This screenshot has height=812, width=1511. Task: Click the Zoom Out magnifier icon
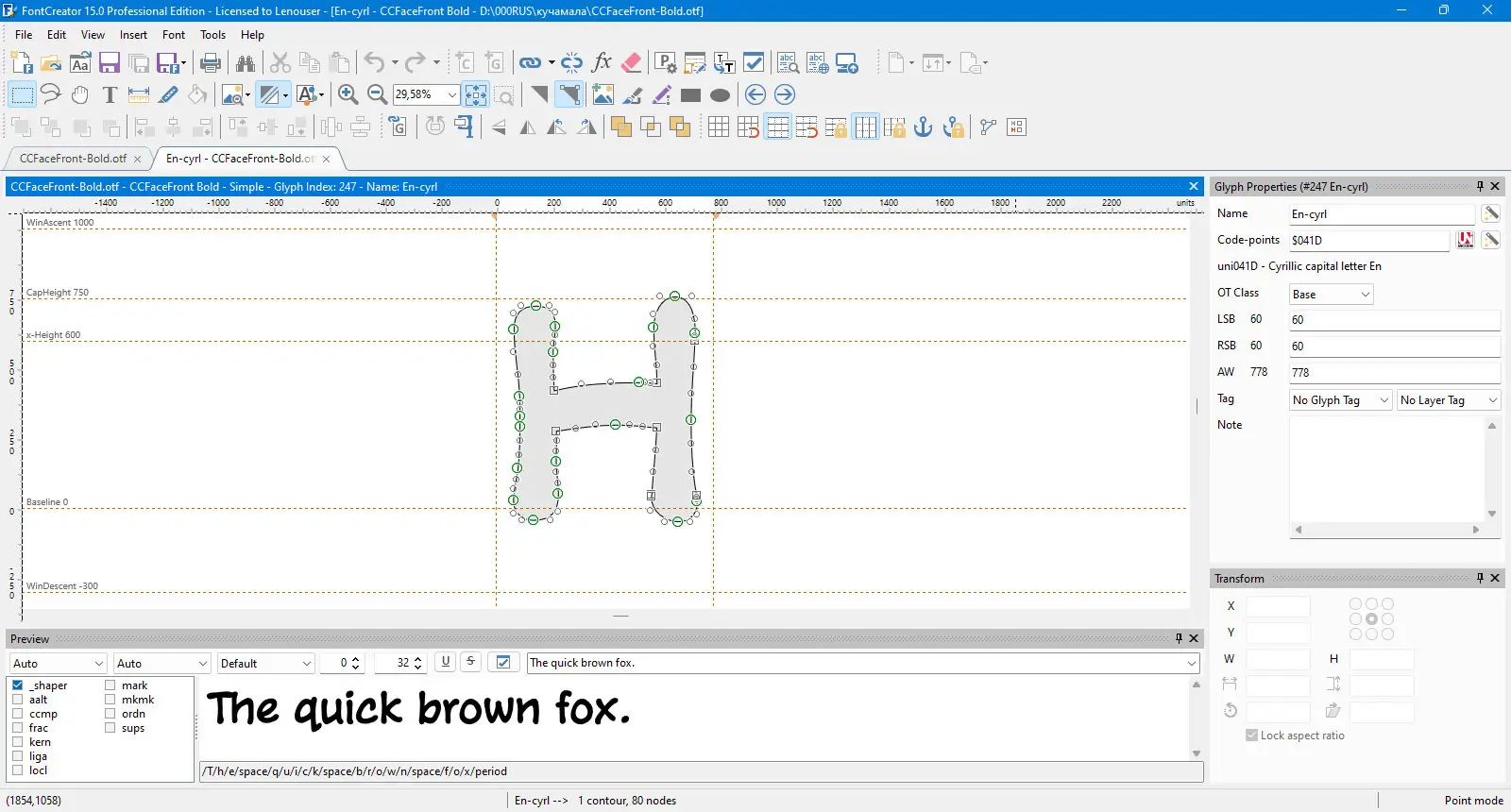click(x=377, y=94)
